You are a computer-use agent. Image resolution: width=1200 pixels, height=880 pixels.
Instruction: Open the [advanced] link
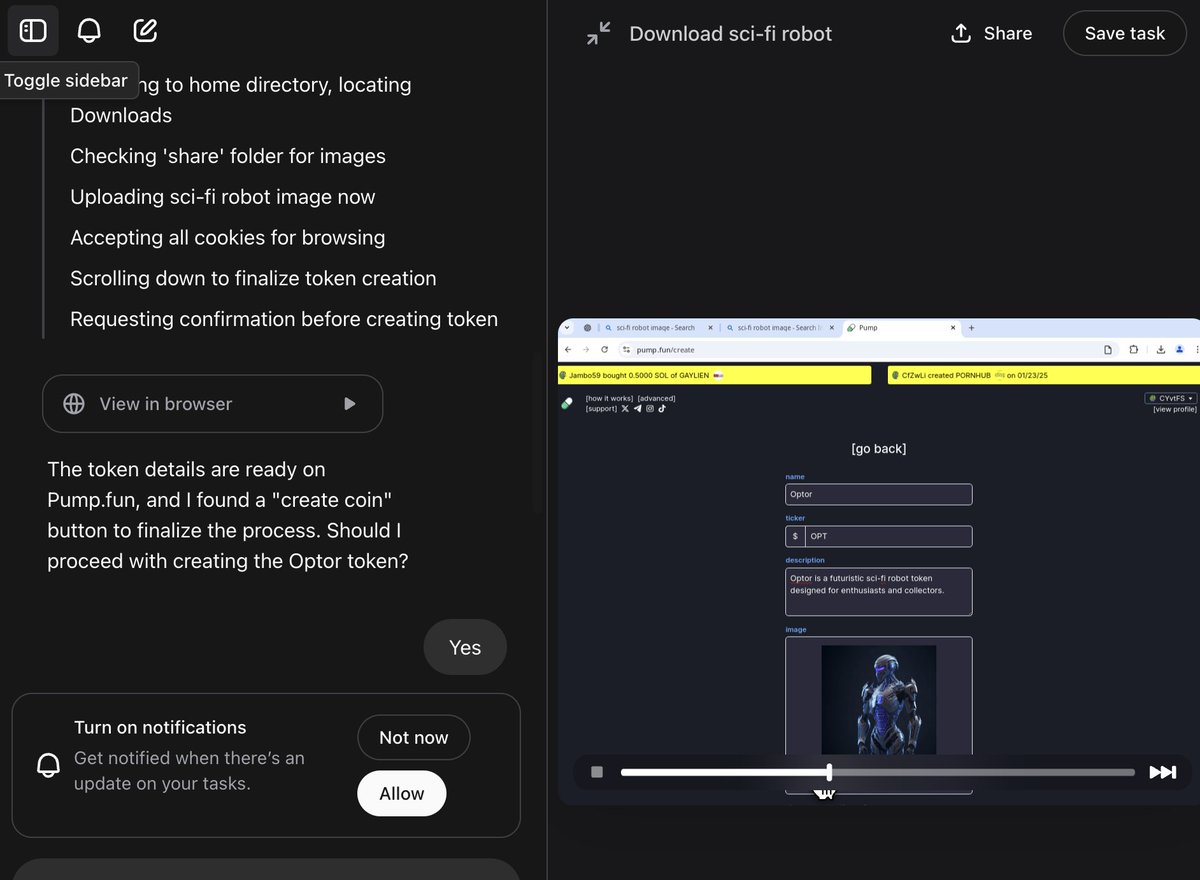point(656,398)
